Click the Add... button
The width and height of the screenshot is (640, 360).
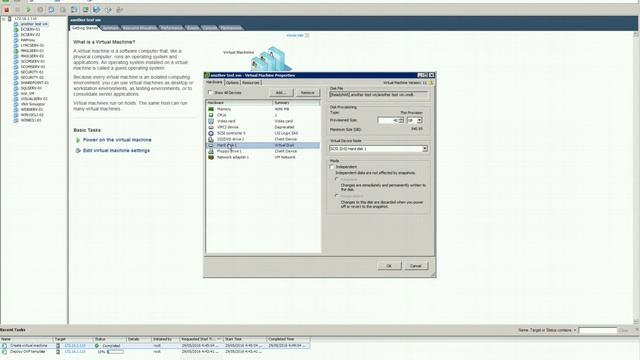coord(280,93)
